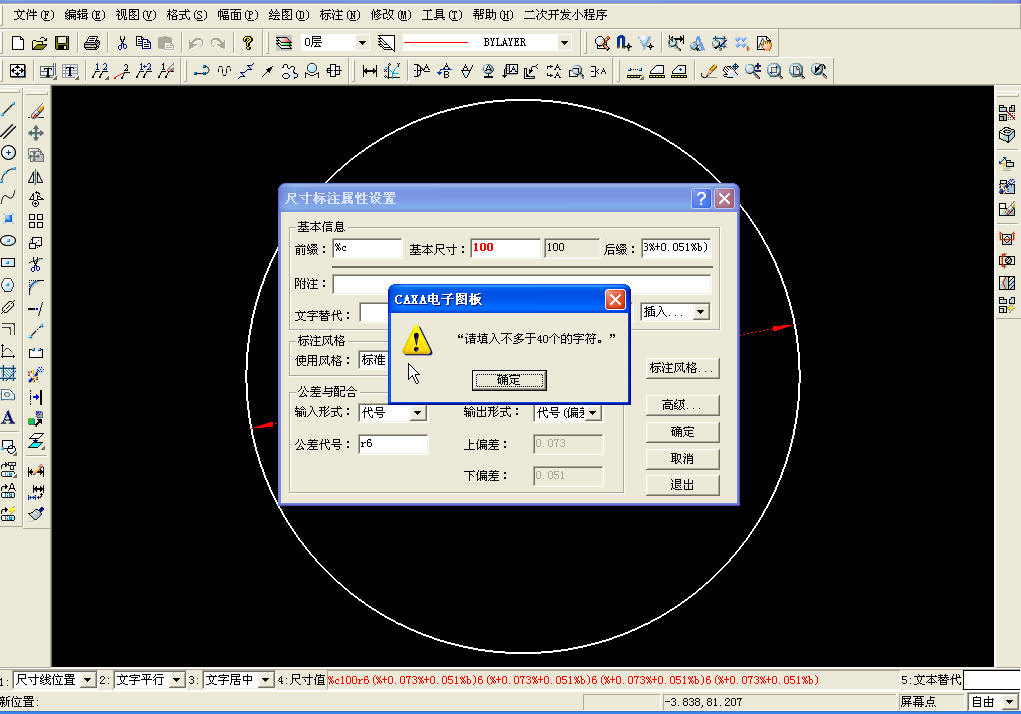Screen dimensions: 1021x714
Task: Select the Array (four squares) tool
Action: pyautogui.click(x=36, y=221)
